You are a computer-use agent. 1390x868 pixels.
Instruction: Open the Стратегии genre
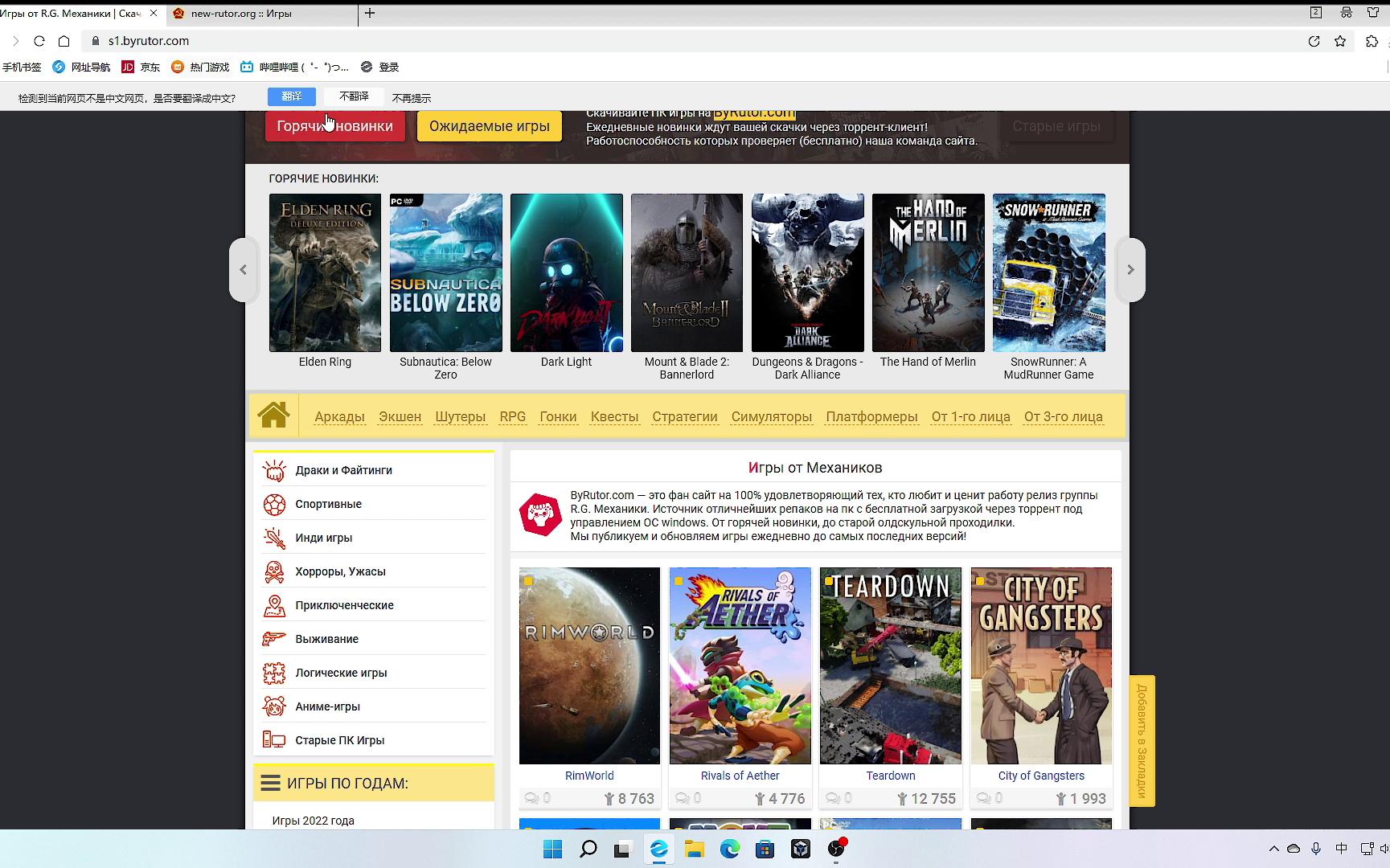pos(685,416)
